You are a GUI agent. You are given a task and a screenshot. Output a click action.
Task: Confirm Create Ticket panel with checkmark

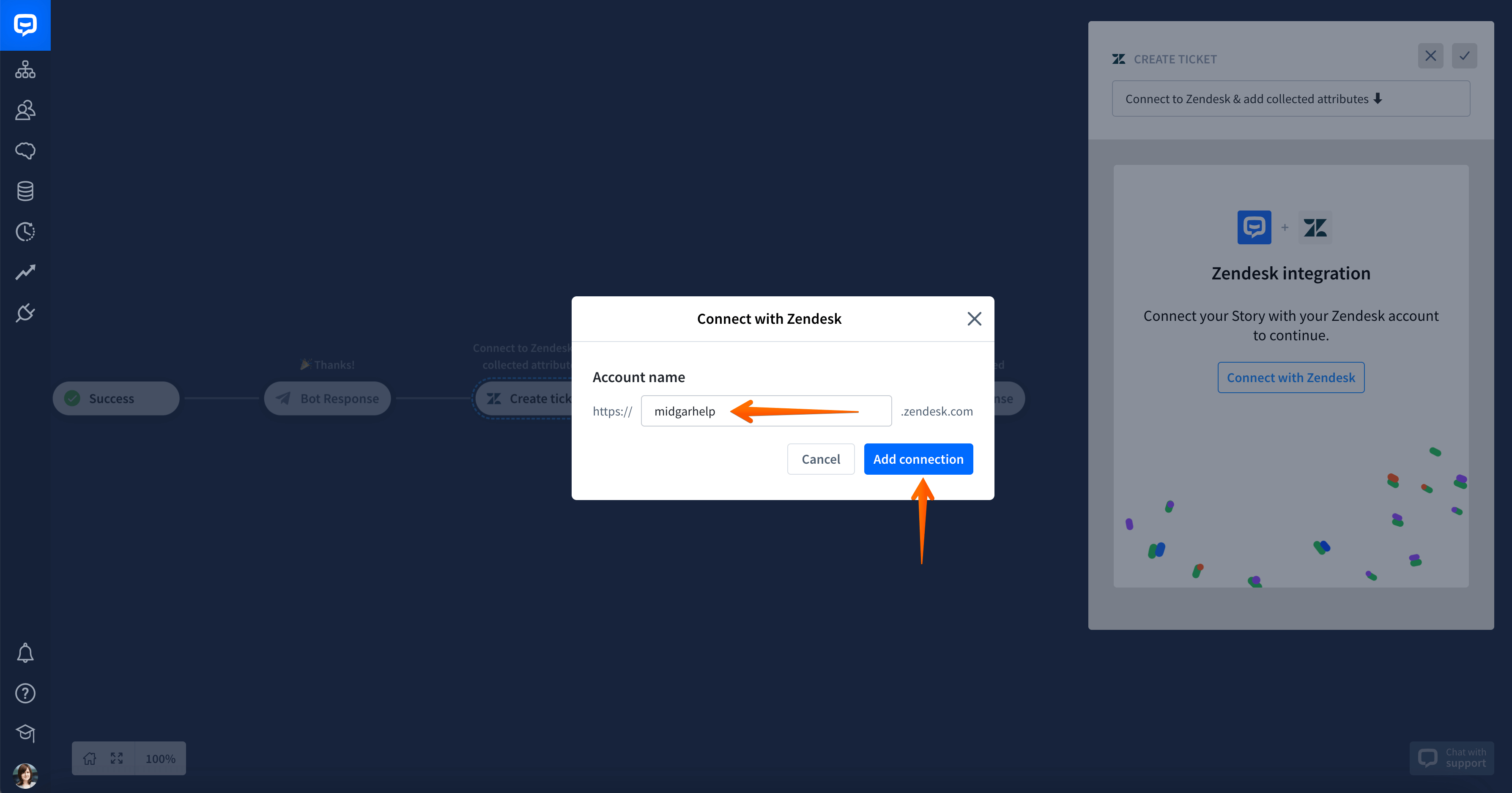[1465, 56]
